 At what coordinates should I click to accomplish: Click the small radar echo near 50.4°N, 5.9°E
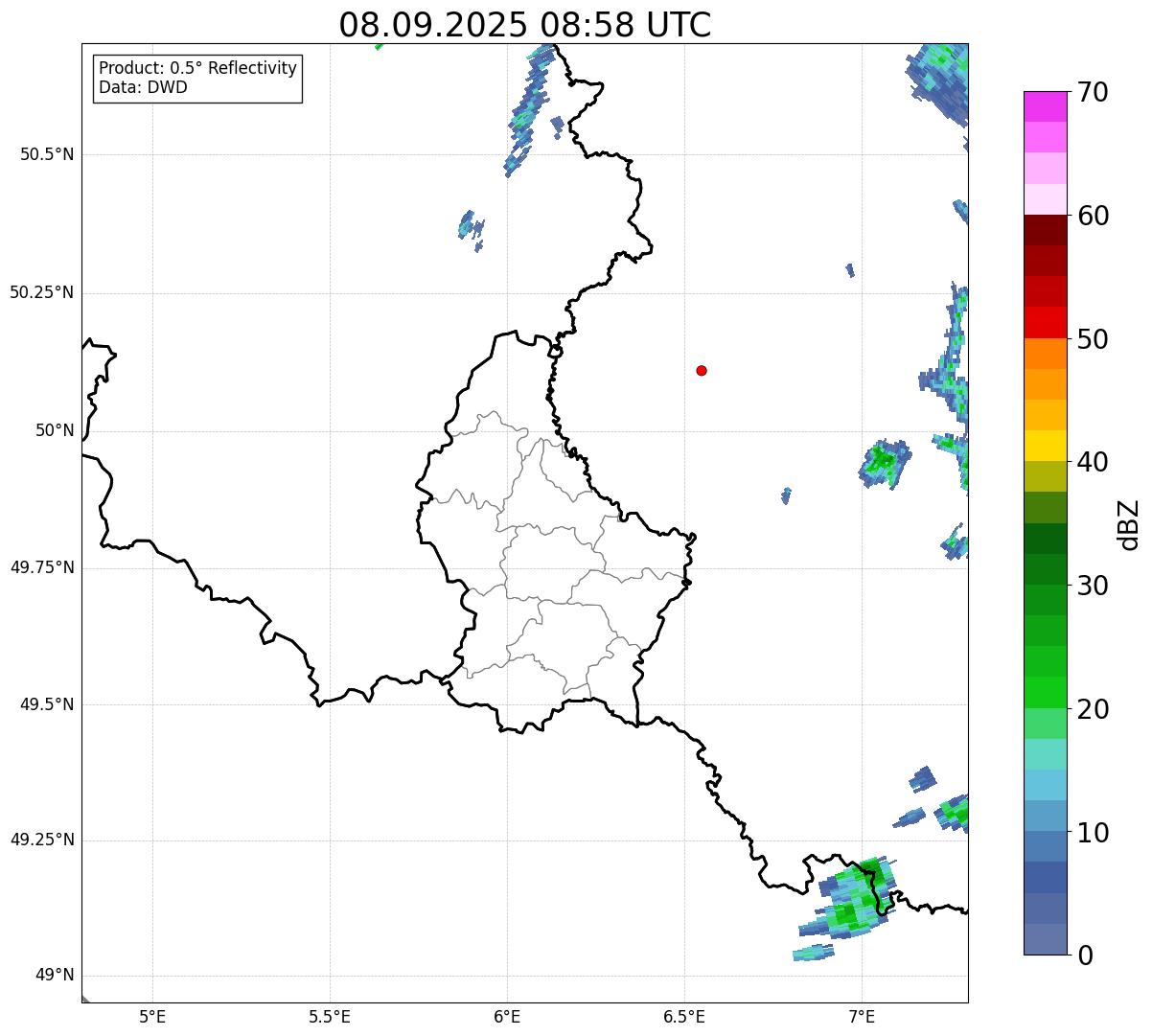[470, 227]
